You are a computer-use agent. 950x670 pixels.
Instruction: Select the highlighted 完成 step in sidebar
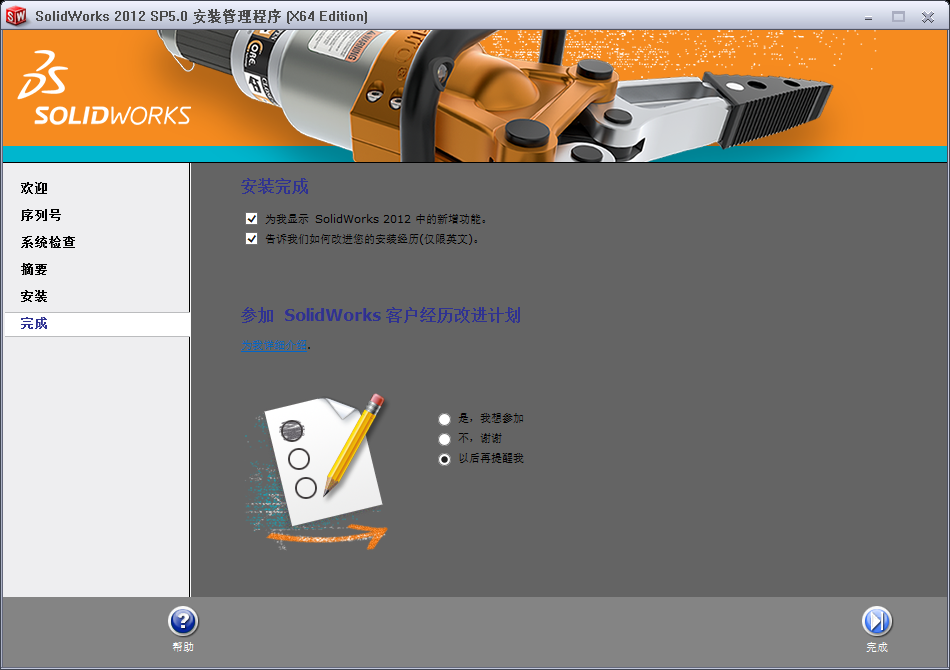pyautogui.click(x=97, y=324)
